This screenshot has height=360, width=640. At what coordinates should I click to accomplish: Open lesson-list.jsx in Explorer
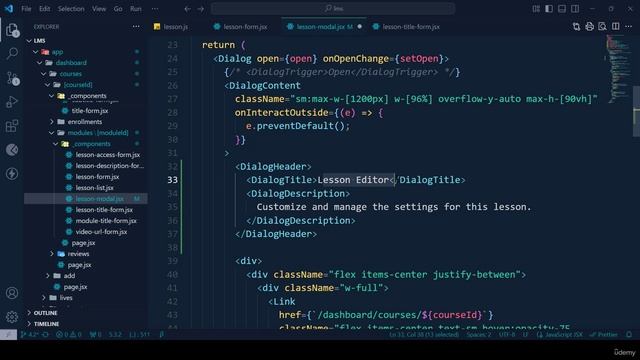coord(94,188)
